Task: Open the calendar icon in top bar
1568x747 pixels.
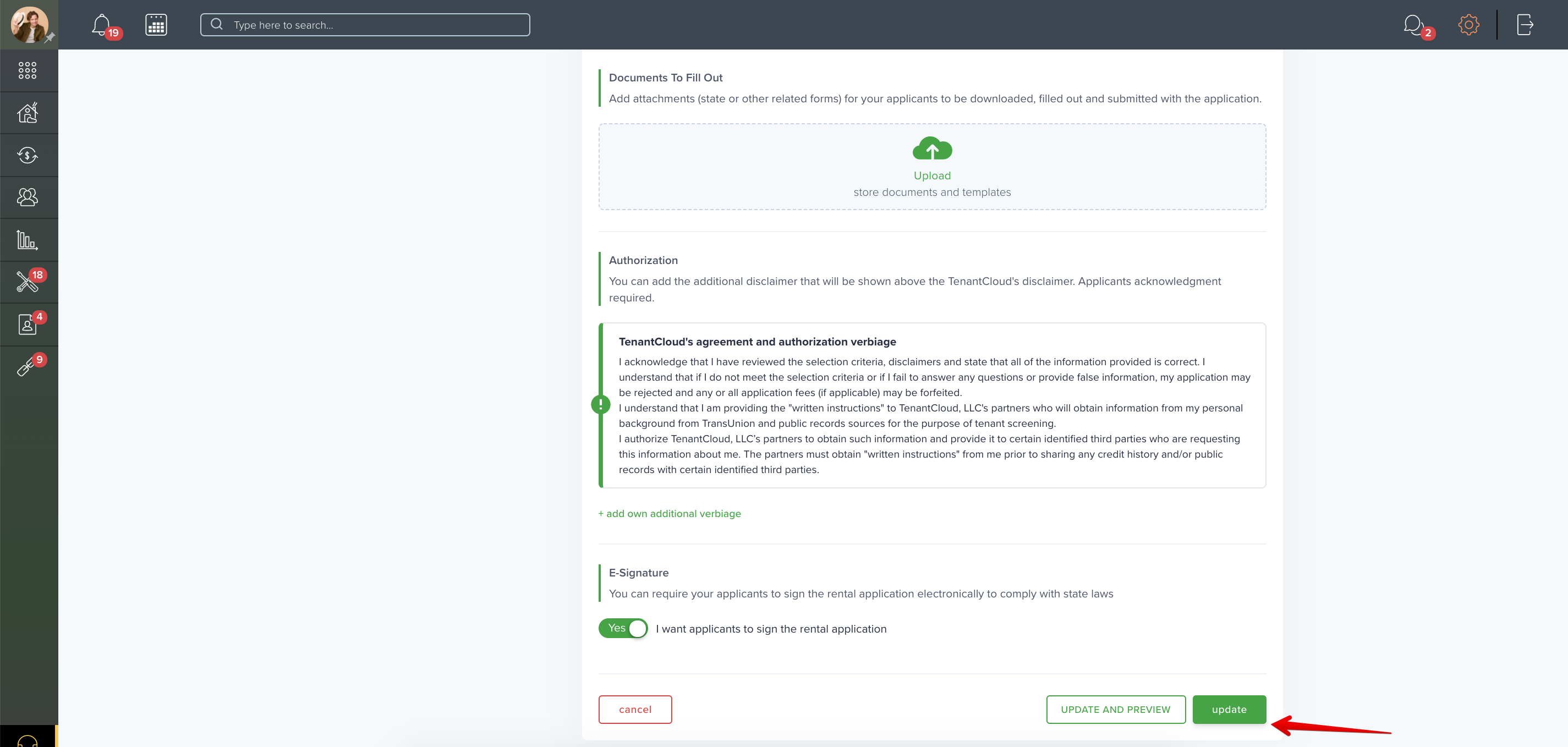Action: click(156, 25)
